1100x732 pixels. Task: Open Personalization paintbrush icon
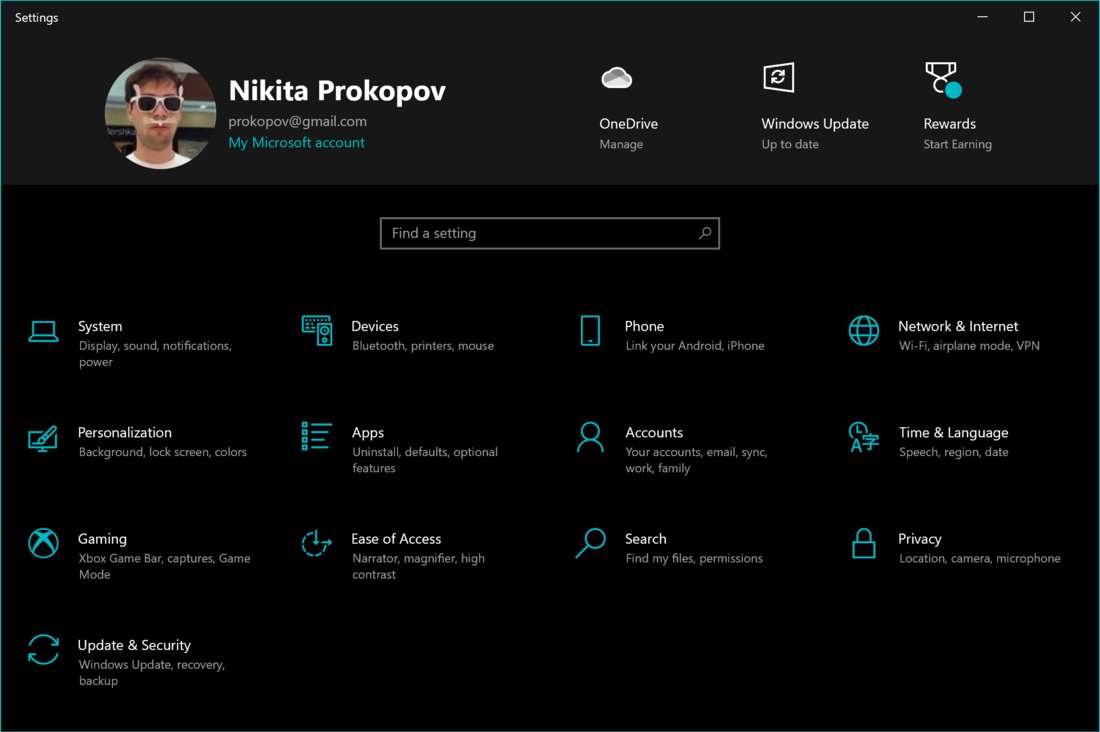(43, 438)
